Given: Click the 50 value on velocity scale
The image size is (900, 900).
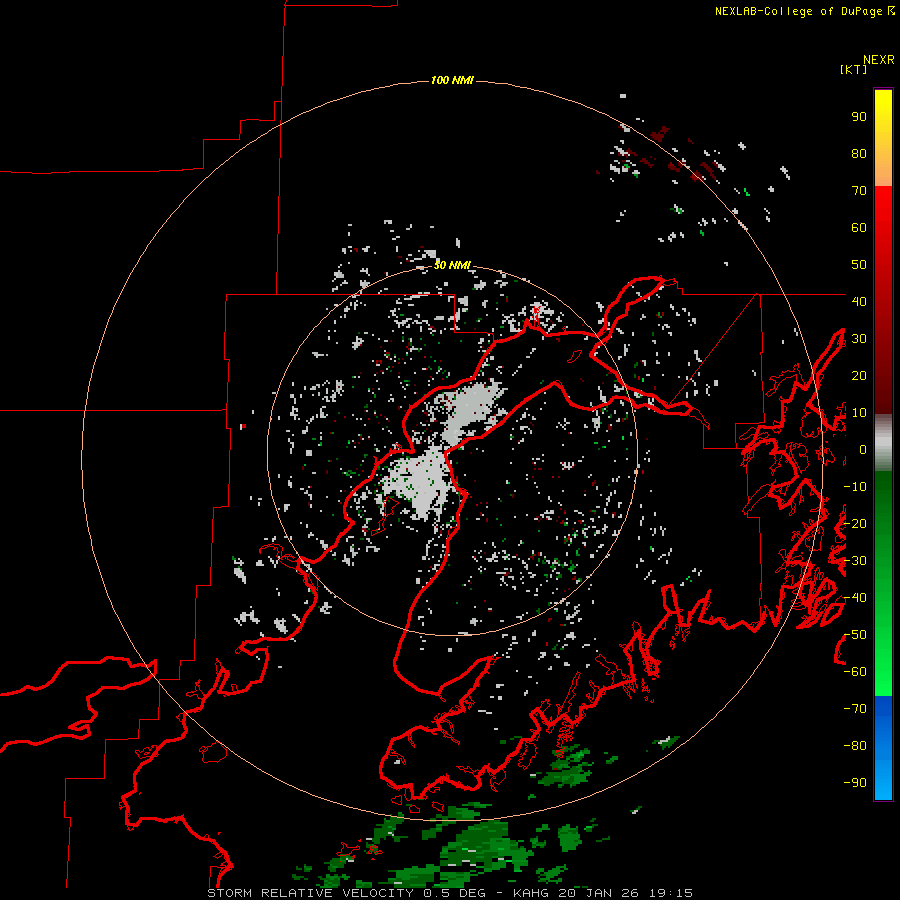Looking at the screenshot, I should (x=859, y=265).
